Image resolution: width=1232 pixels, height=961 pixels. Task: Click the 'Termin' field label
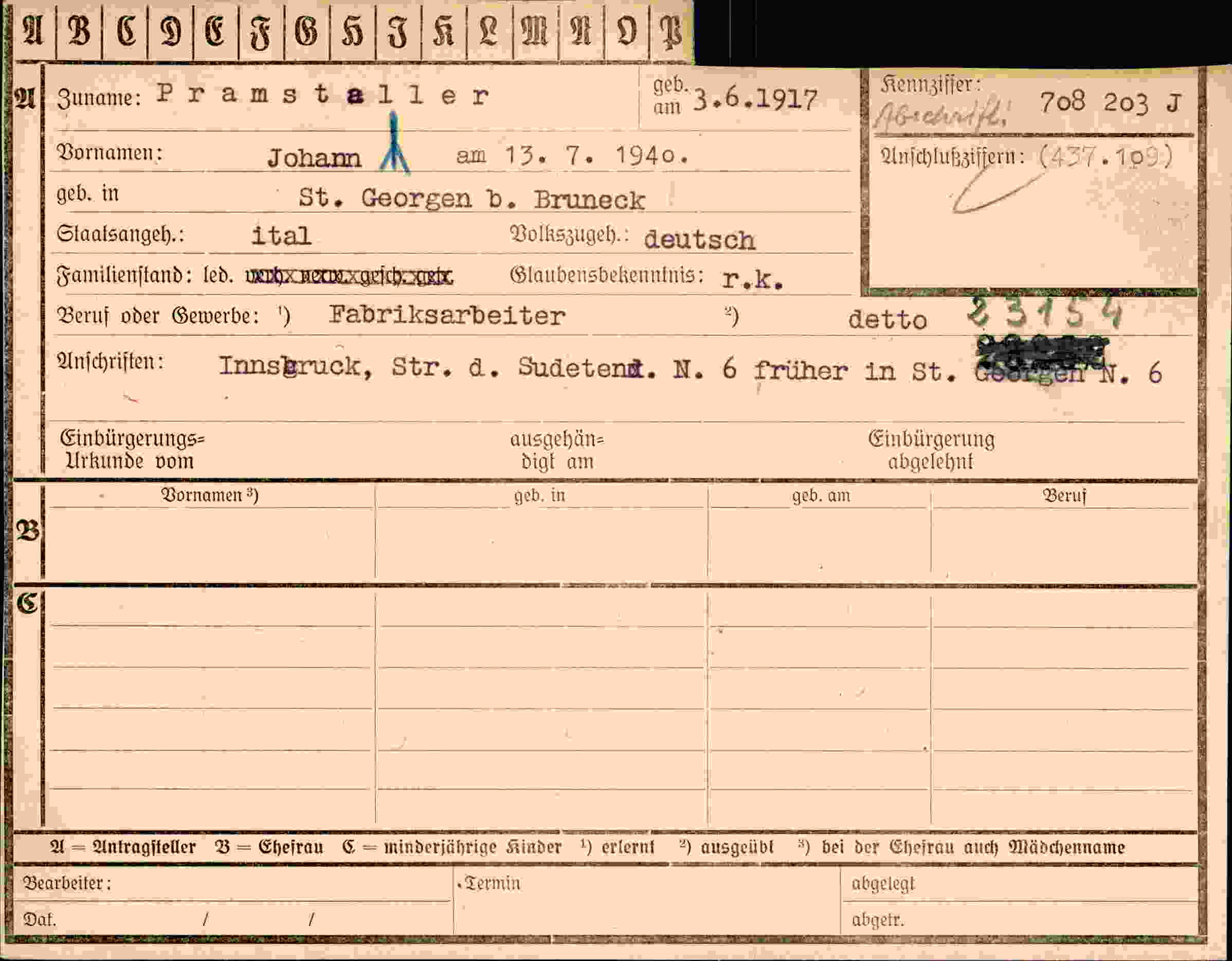(x=492, y=883)
